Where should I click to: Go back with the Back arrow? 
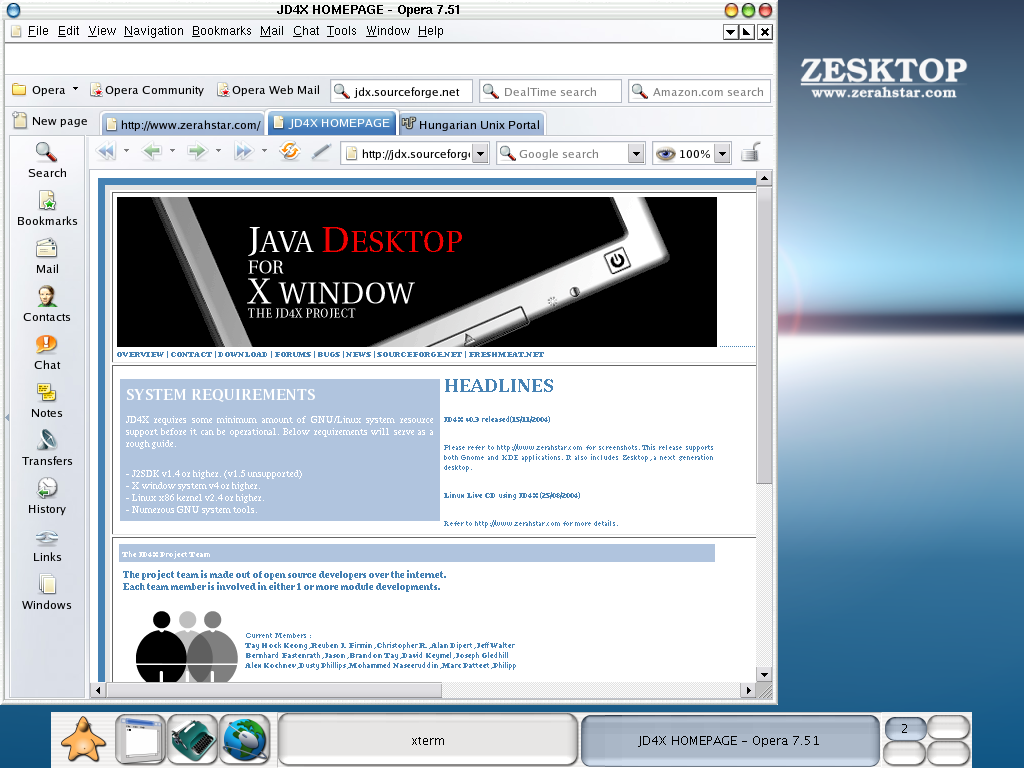point(152,152)
